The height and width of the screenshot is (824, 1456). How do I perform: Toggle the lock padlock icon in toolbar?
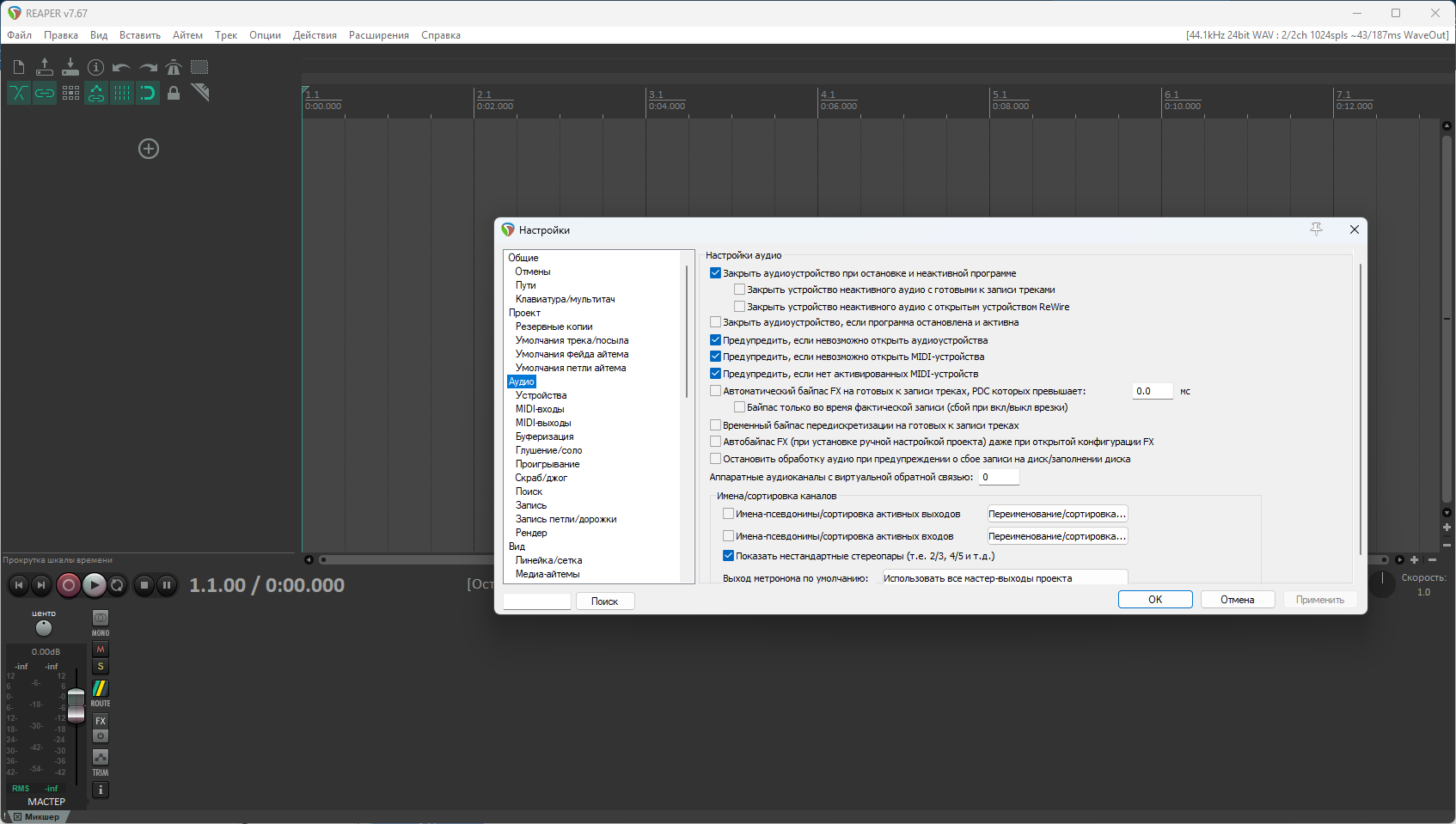(x=174, y=93)
